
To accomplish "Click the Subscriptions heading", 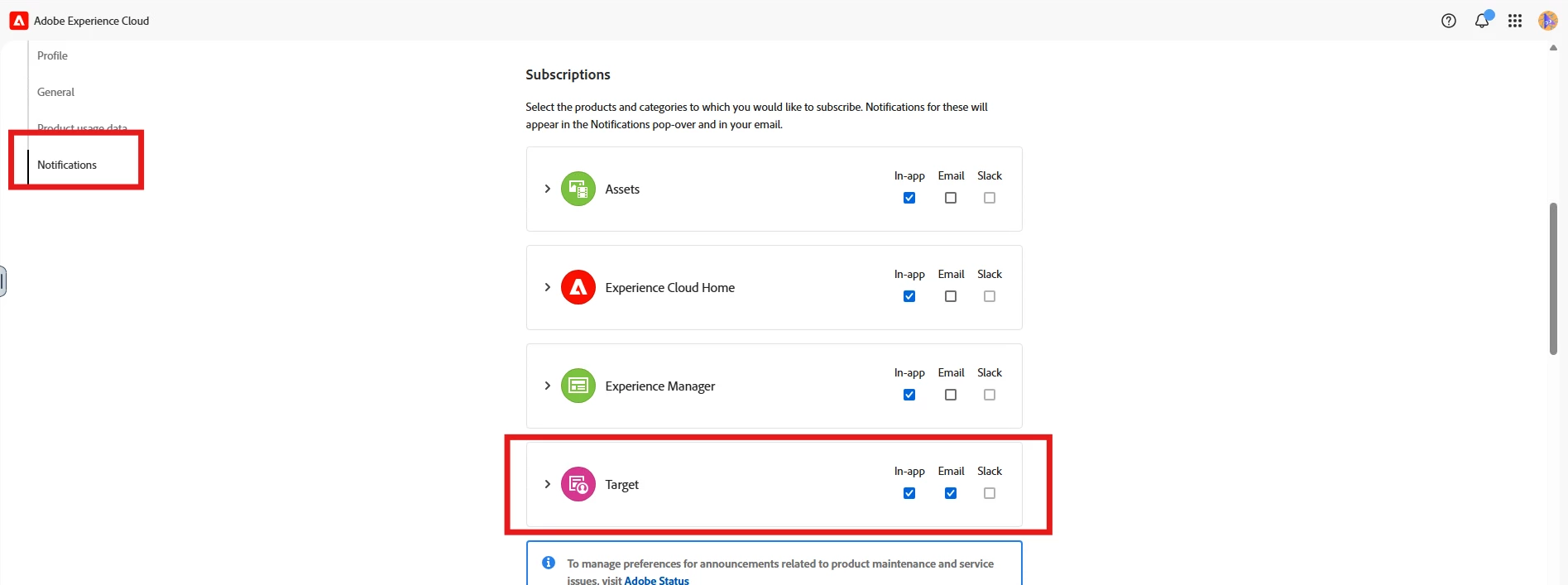I will [x=568, y=74].
